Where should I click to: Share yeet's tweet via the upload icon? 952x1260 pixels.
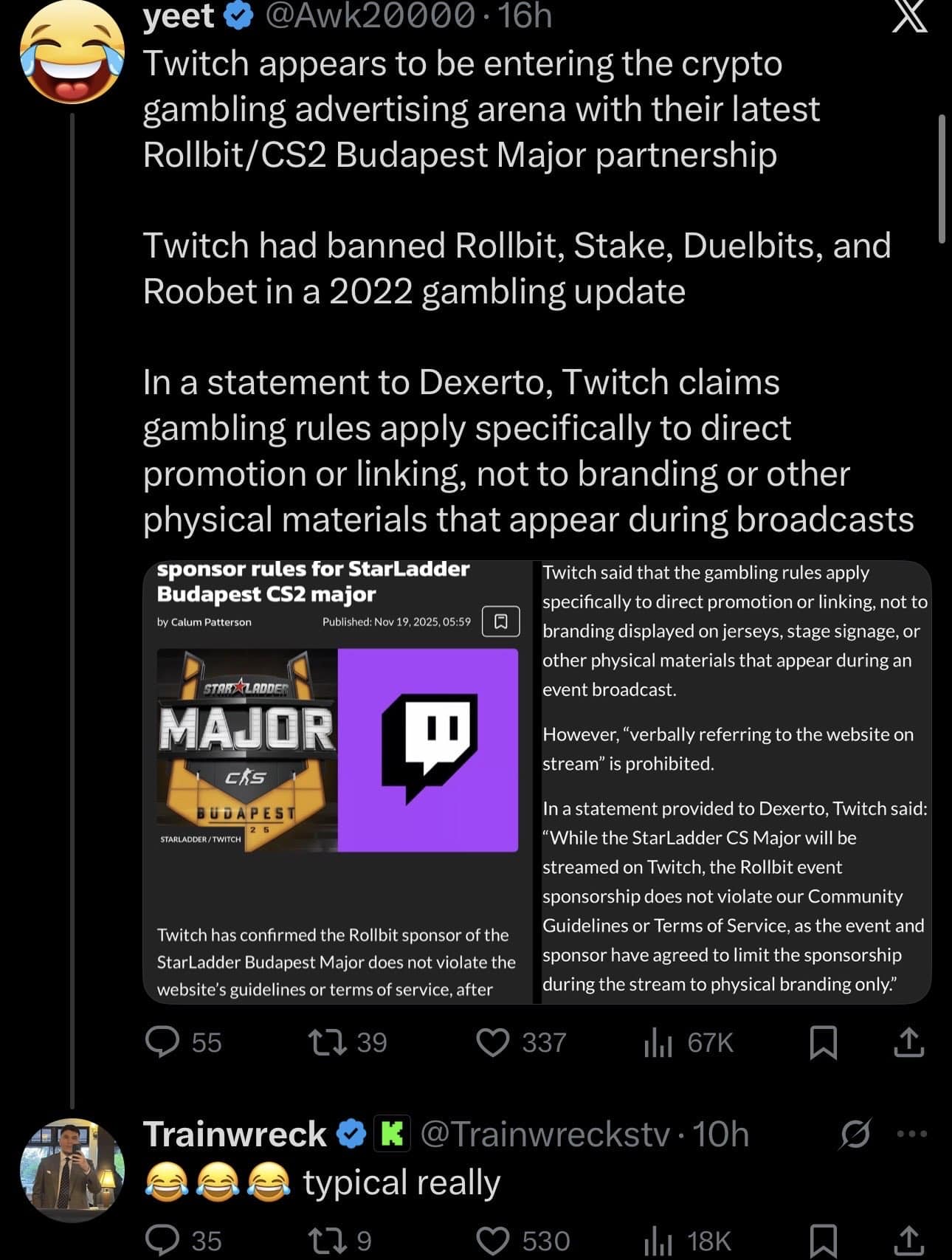pyautogui.click(x=910, y=1042)
